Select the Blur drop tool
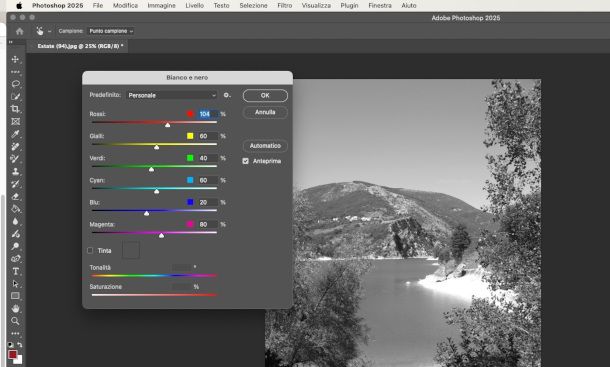Viewport: 610px width, 367px height. (15, 221)
